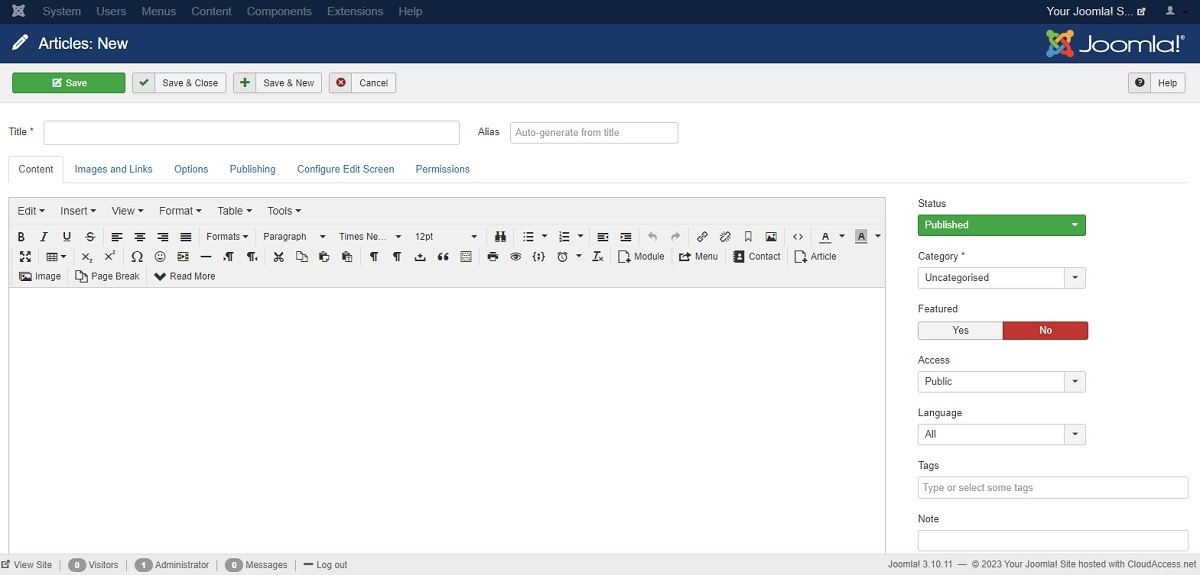
Task: Open the editor Tools menu
Action: point(284,211)
